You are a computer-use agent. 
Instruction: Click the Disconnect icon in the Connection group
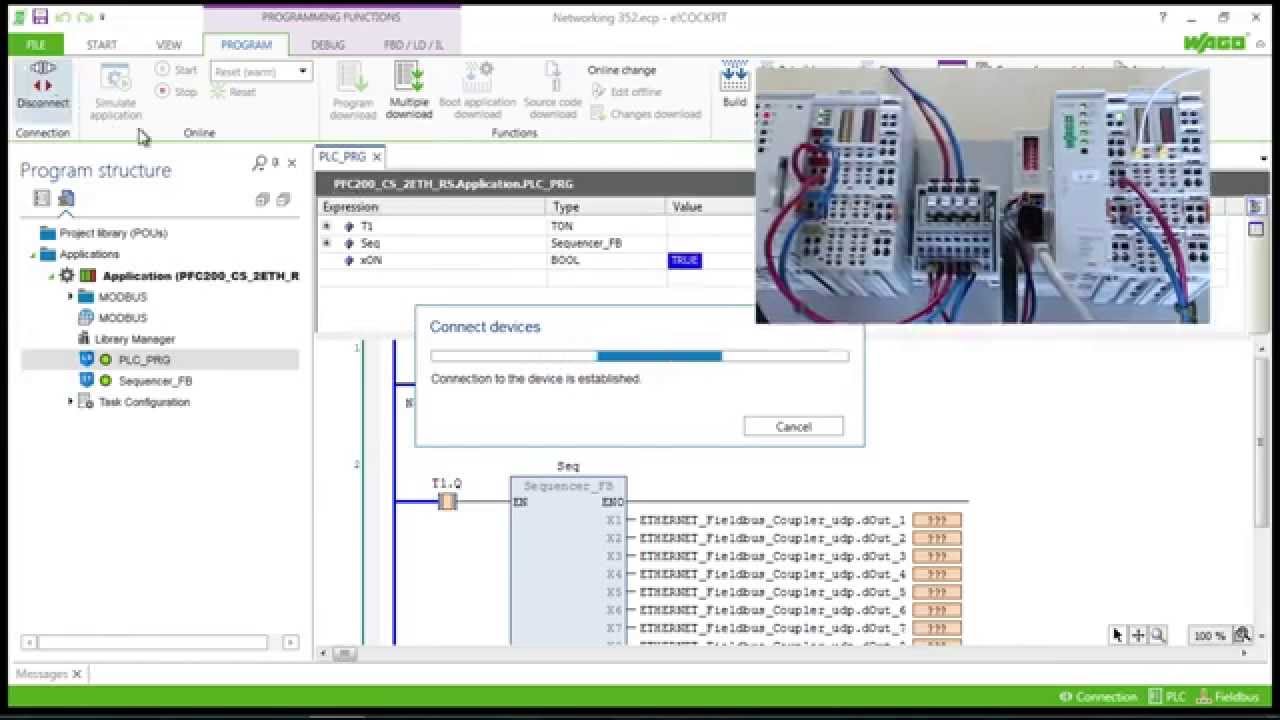[42, 78]
